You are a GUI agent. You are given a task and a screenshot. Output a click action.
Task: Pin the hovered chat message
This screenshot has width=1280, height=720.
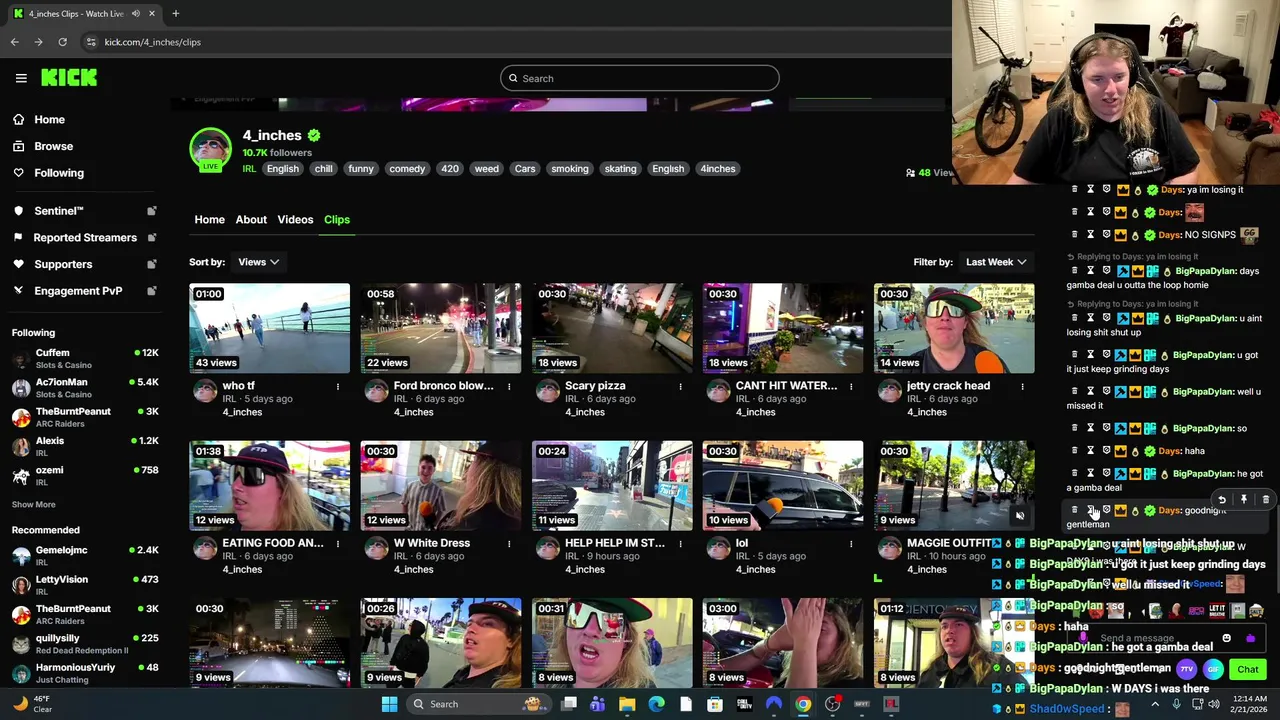click(x=1243, y=500)
